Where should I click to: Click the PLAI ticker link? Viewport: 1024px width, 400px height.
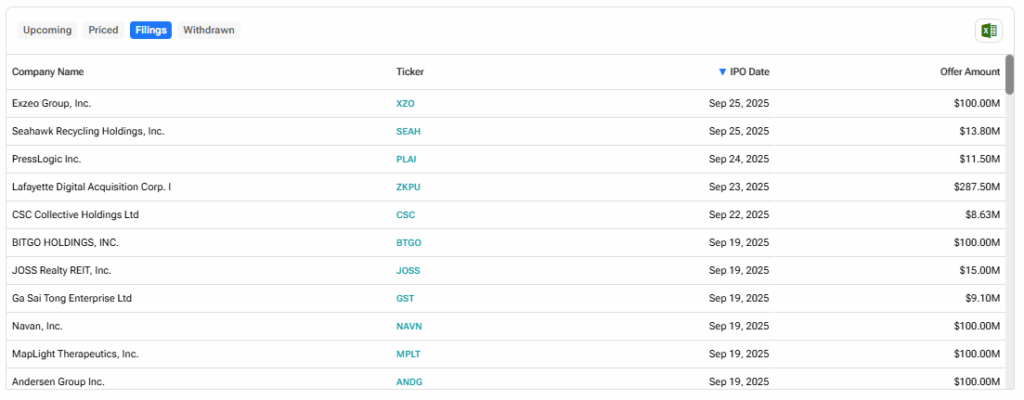[406, 159]
